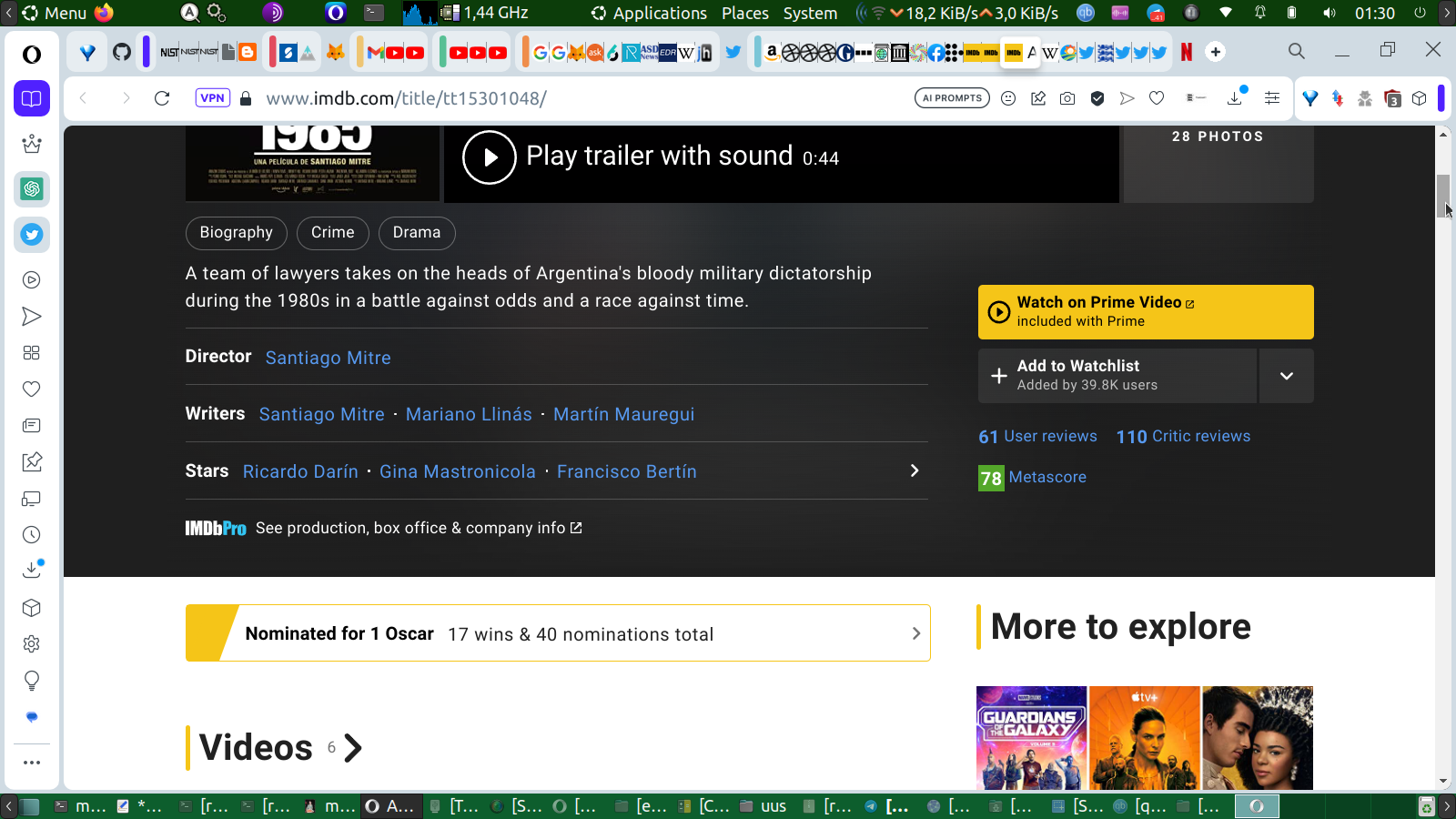Open My Flow in the sidebar
Image resolution: width=1456 pixels, height=819 pixels.
click(32, 317)
